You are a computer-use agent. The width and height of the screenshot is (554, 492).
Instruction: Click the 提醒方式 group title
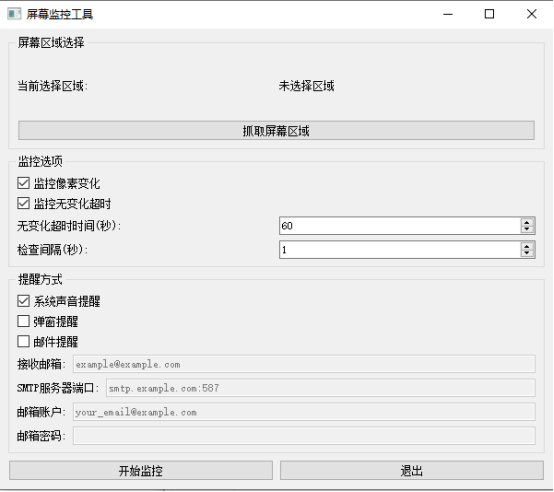pyautogui.click(x=40, y=279)
